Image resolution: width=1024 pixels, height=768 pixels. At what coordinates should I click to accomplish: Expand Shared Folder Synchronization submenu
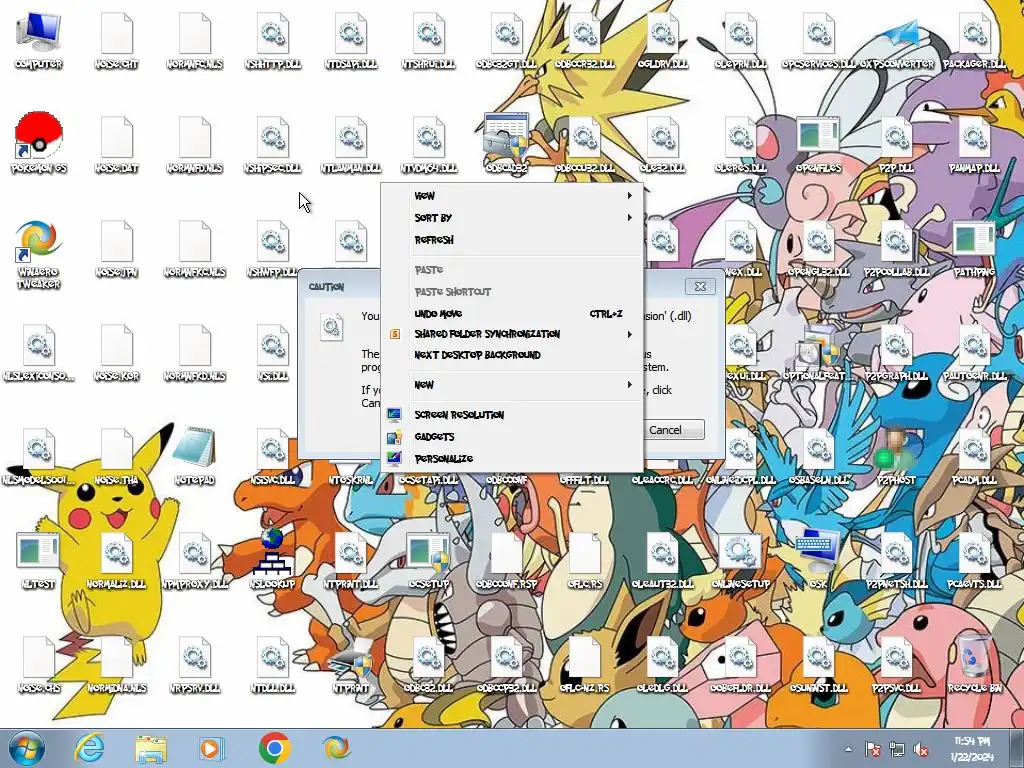click(511, 334)
